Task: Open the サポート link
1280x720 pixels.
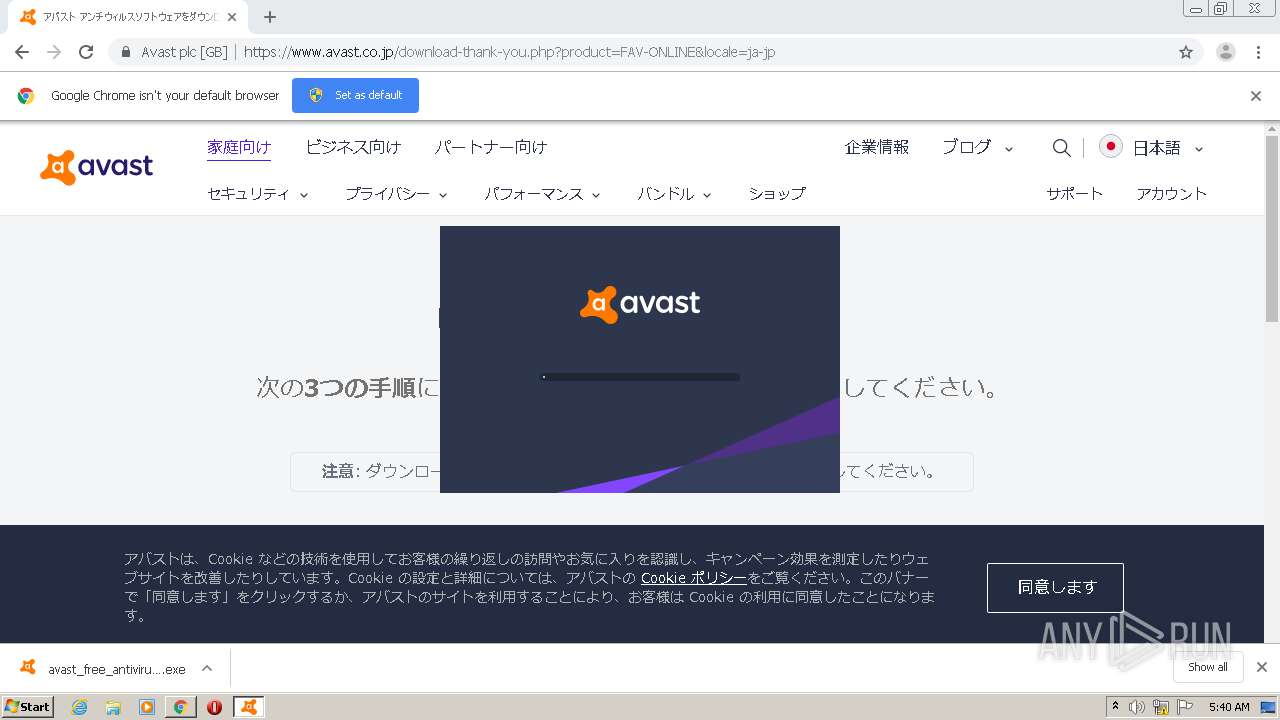Action: (1075, 194)
